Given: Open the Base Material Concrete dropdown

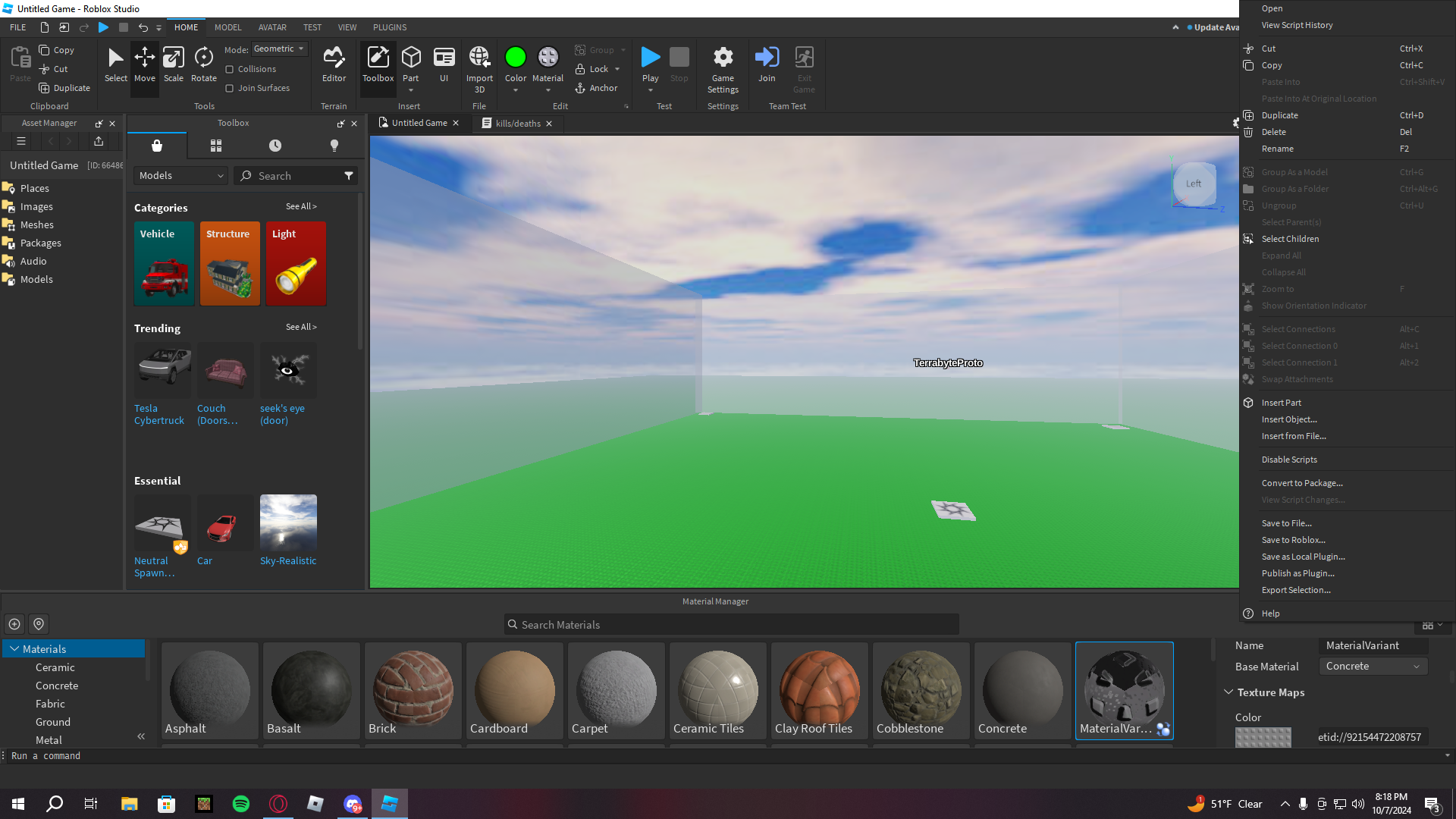Looking at the screenshot, I should pyautogui.click(x=1373, y=667).
